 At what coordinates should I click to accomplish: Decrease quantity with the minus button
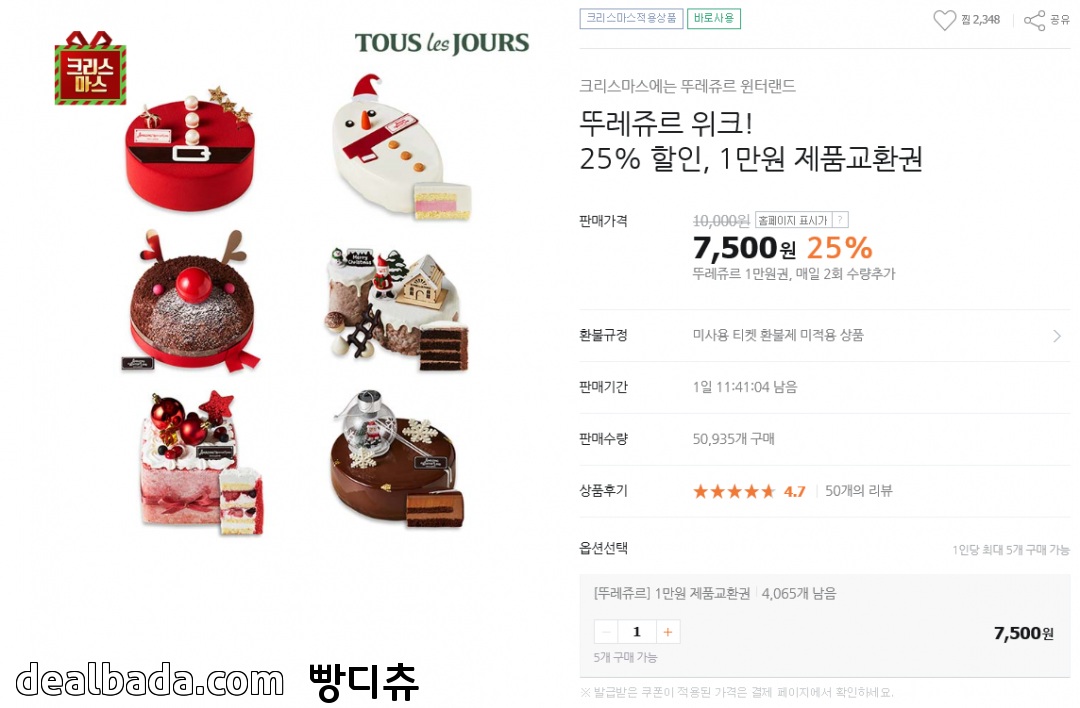point(606,632)
